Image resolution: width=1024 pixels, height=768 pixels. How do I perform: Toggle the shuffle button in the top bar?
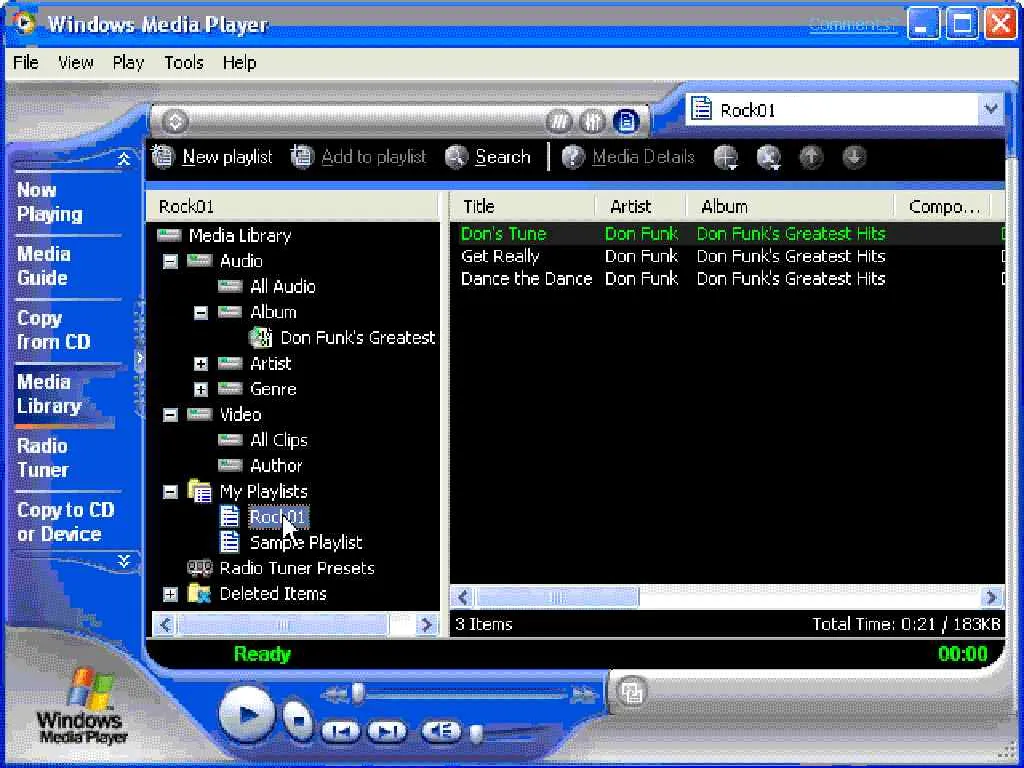click(558, 121)
